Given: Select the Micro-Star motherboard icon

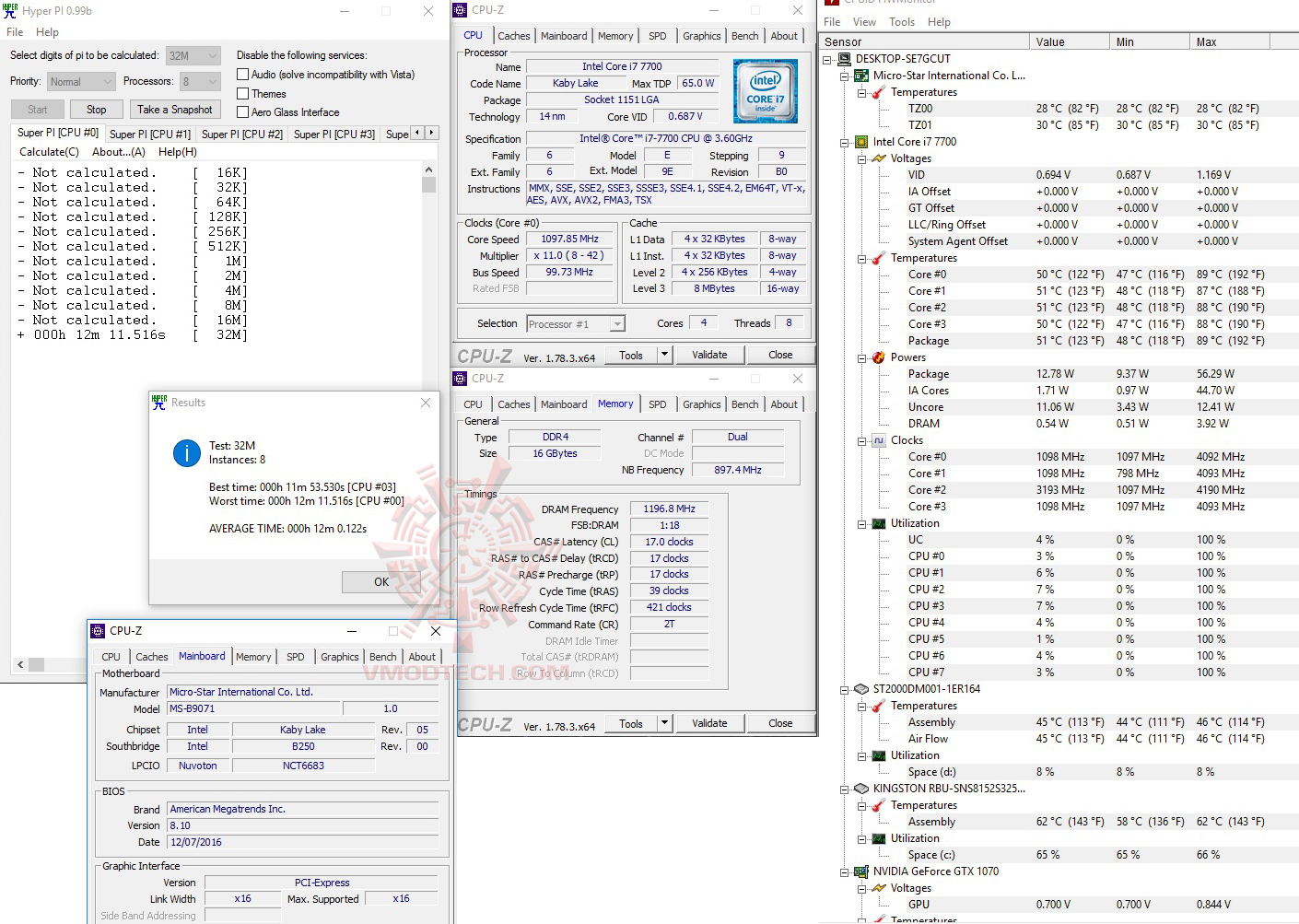Looking at the screenshot, I should (x=861, y=76).
